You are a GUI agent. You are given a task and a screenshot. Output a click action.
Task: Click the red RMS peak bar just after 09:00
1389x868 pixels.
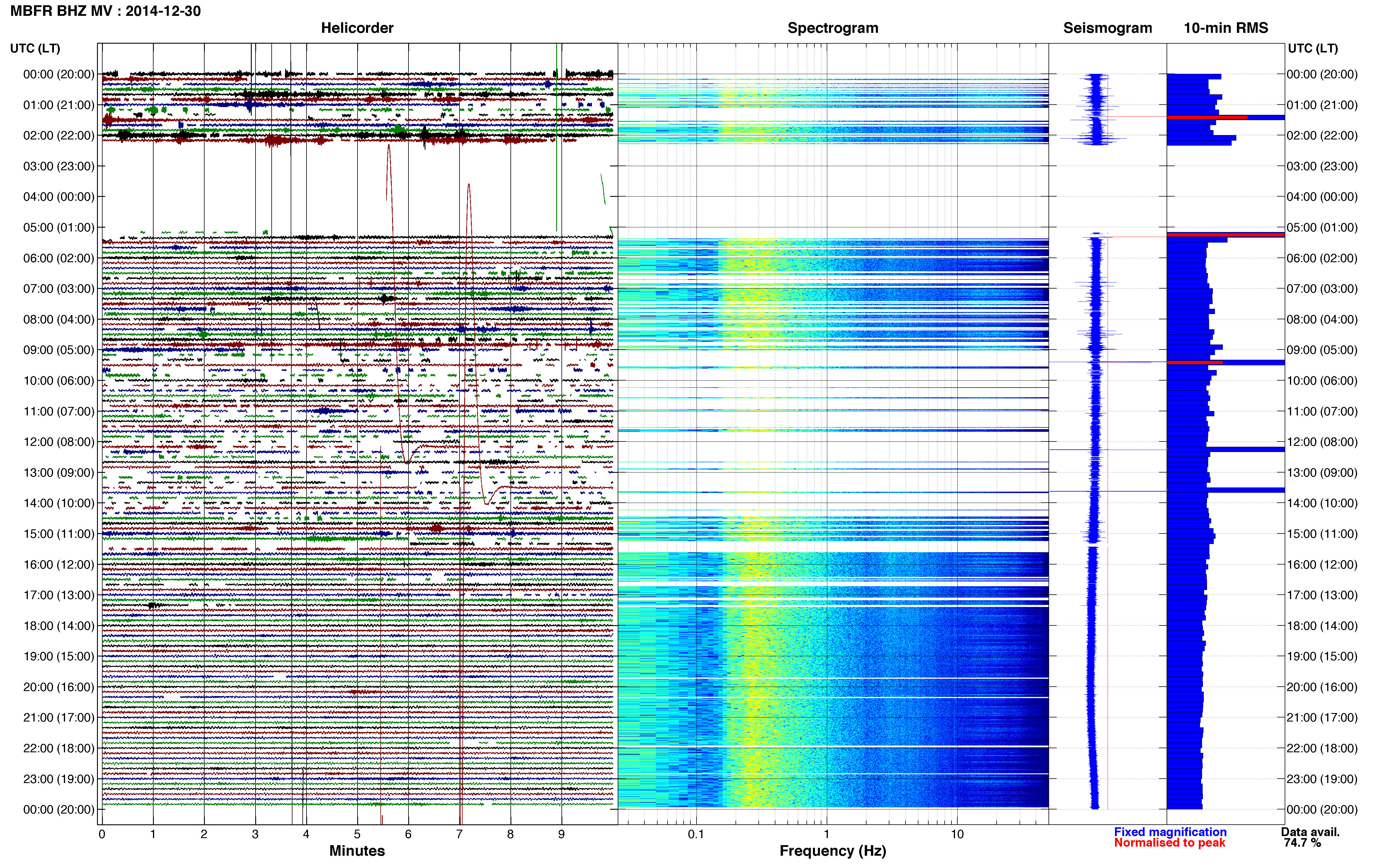tap(1194, 362)
